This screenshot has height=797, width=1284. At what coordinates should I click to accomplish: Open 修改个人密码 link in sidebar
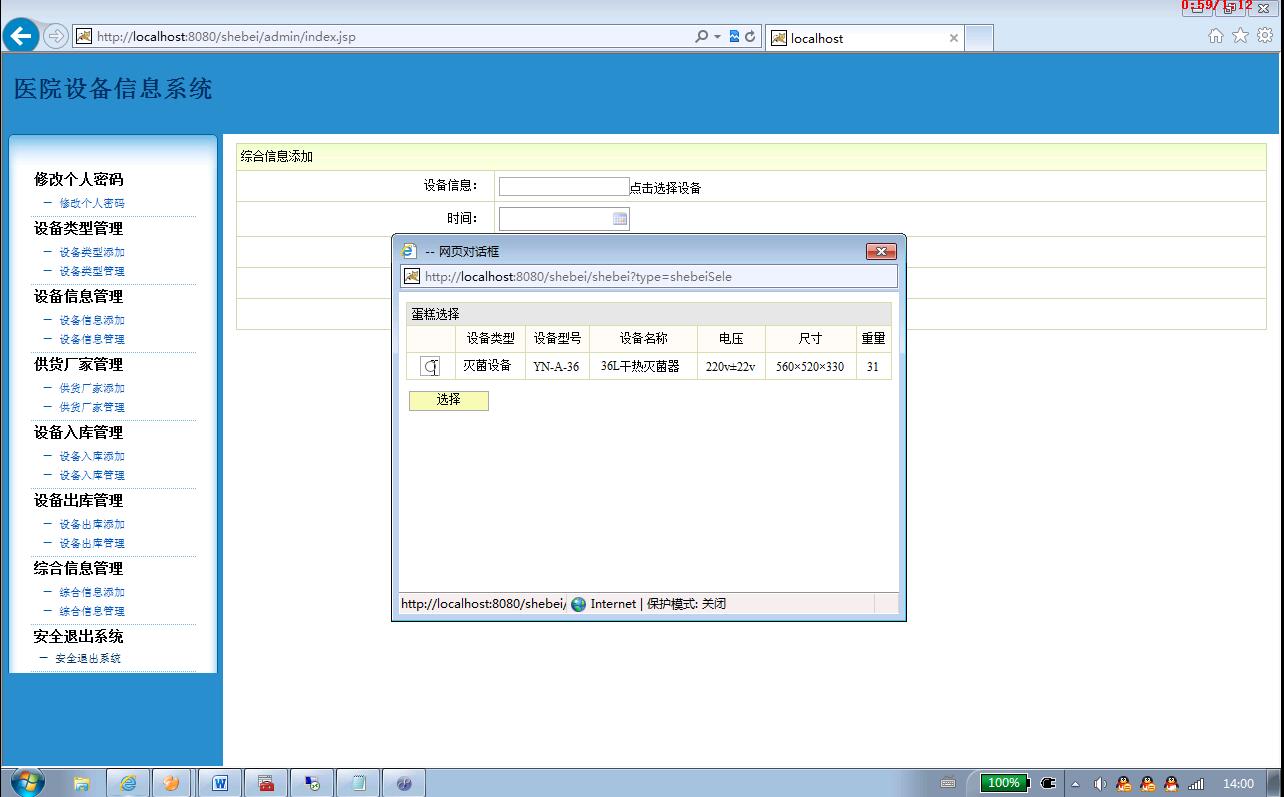coord(92,203)
